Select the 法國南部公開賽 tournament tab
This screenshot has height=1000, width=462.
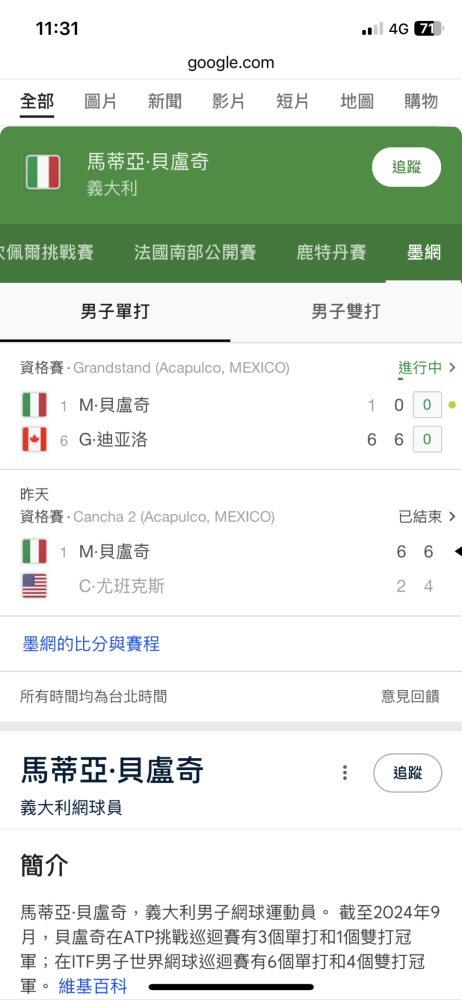pyautogui.click(x=195, y=253)
